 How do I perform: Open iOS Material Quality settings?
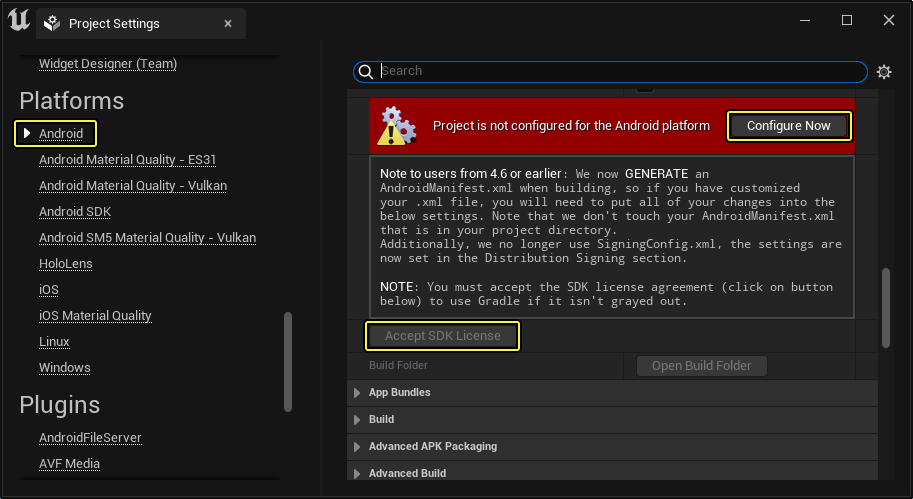pyautogui.click(x=95, y=316)
